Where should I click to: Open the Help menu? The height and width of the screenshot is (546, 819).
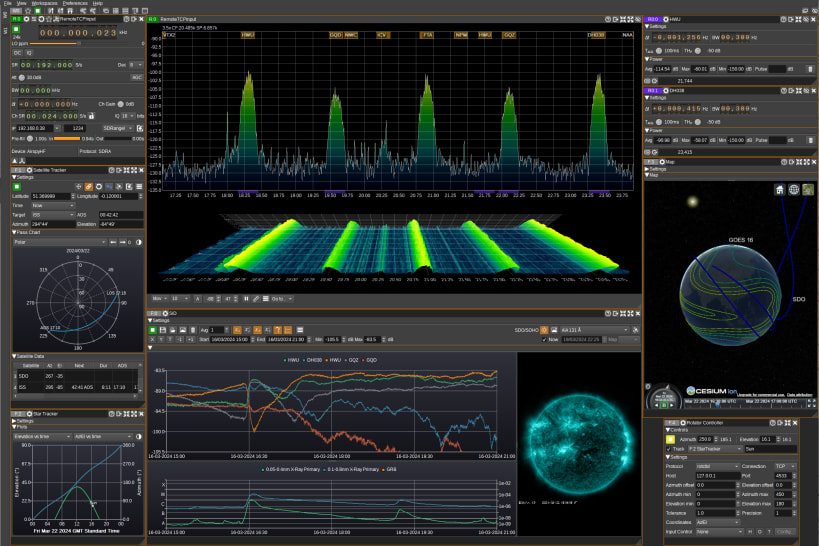point(98,3)
